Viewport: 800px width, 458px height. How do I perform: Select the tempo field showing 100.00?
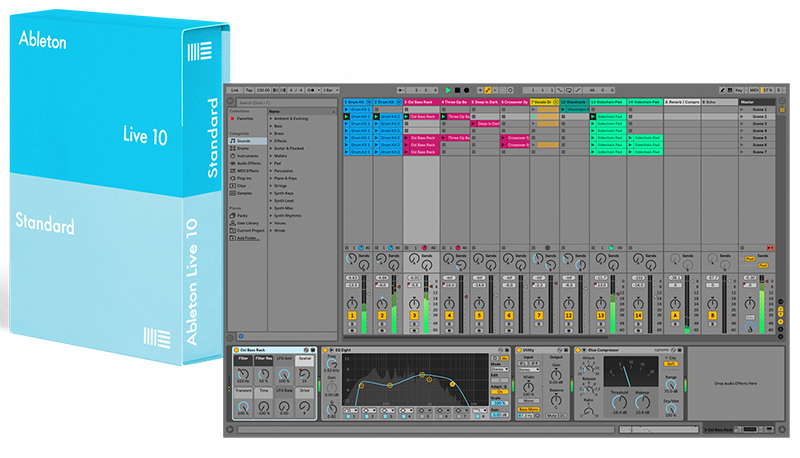tap(263, 90)
